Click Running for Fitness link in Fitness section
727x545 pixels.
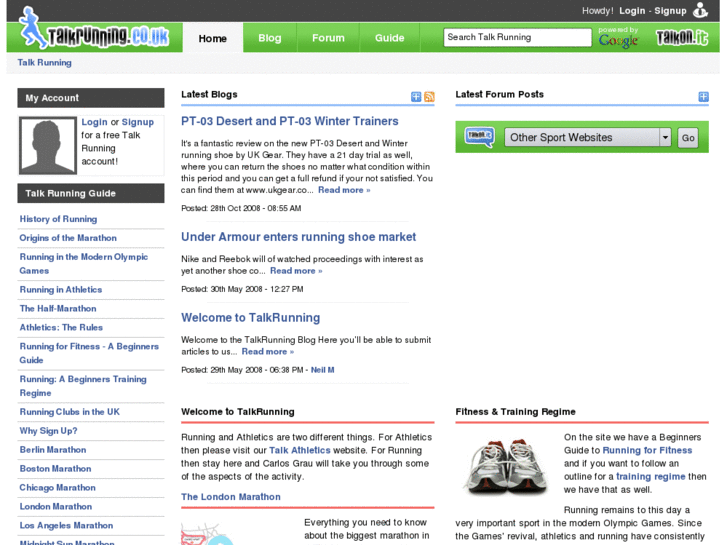(x=647, y=450)
